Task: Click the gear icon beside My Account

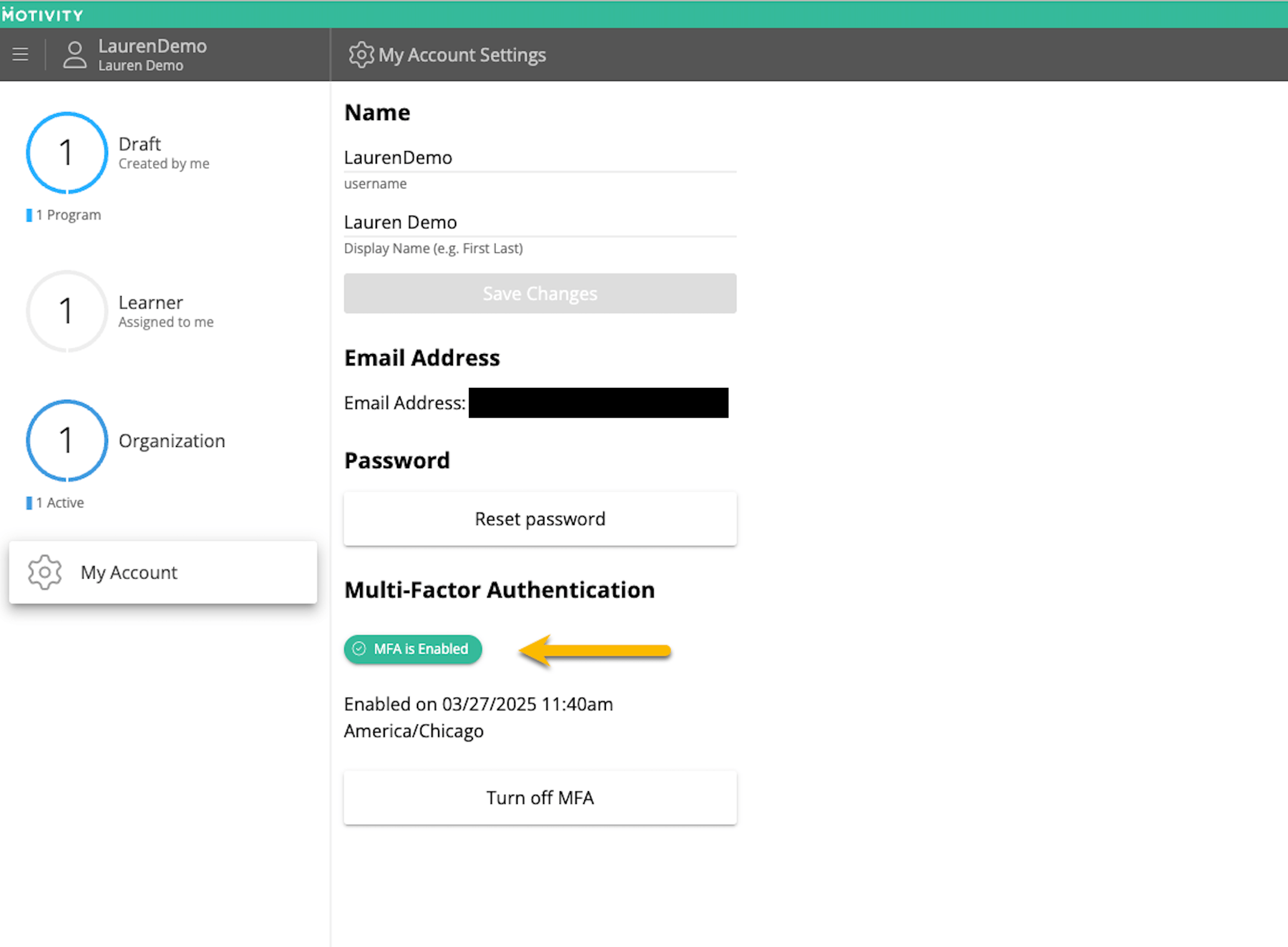Action: [x=44, y=572]
